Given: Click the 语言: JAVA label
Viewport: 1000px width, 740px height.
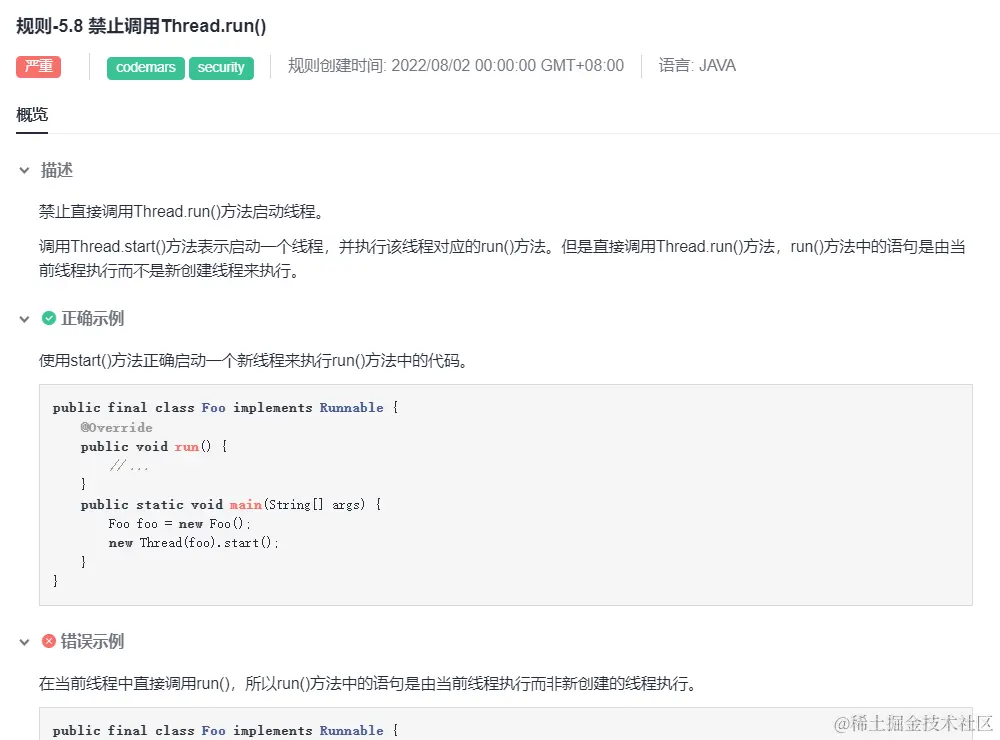Looking at the screenshot, I should tap(697, 66).
